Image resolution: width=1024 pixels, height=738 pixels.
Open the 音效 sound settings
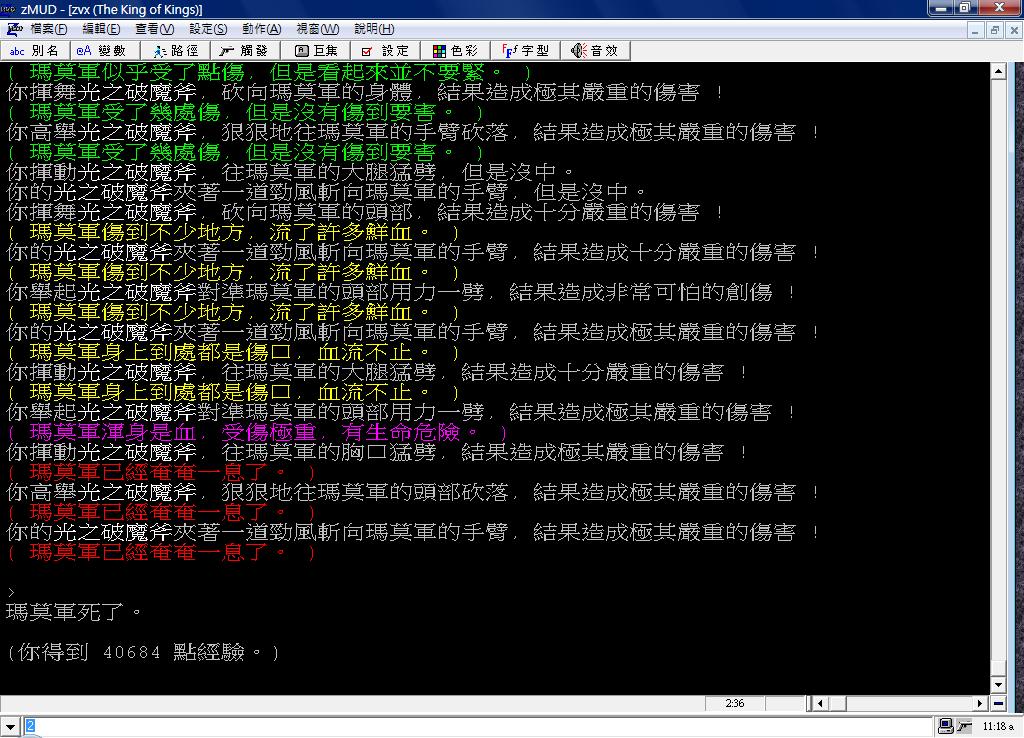coord(594,51)
